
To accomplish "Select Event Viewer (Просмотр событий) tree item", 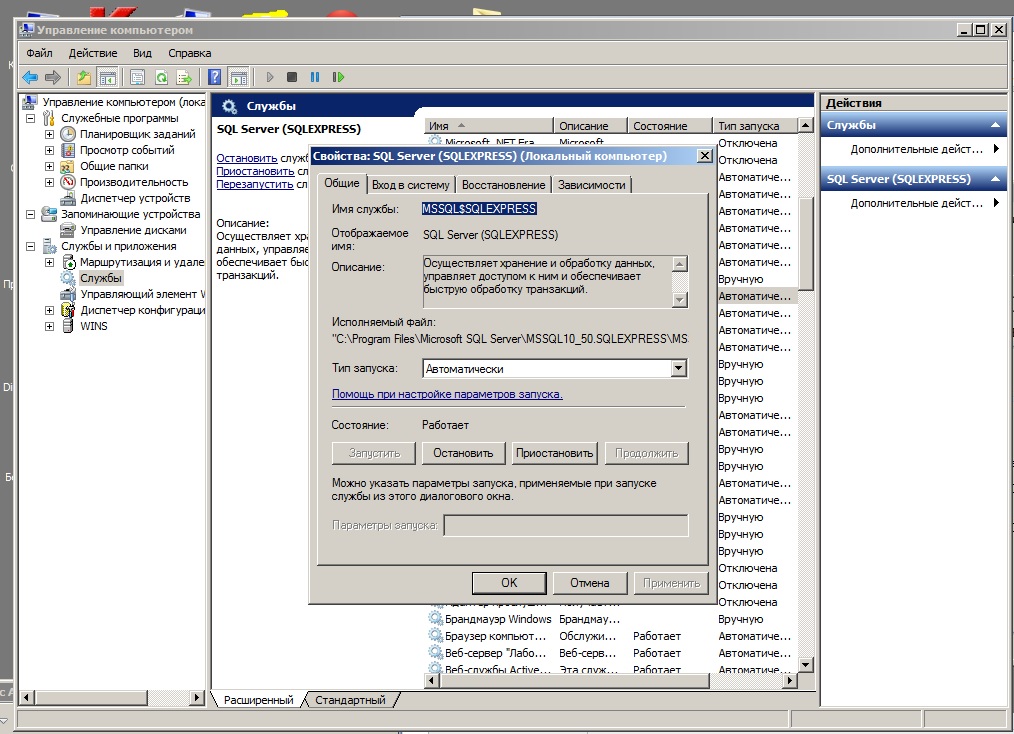I will (x=127, y=150).
